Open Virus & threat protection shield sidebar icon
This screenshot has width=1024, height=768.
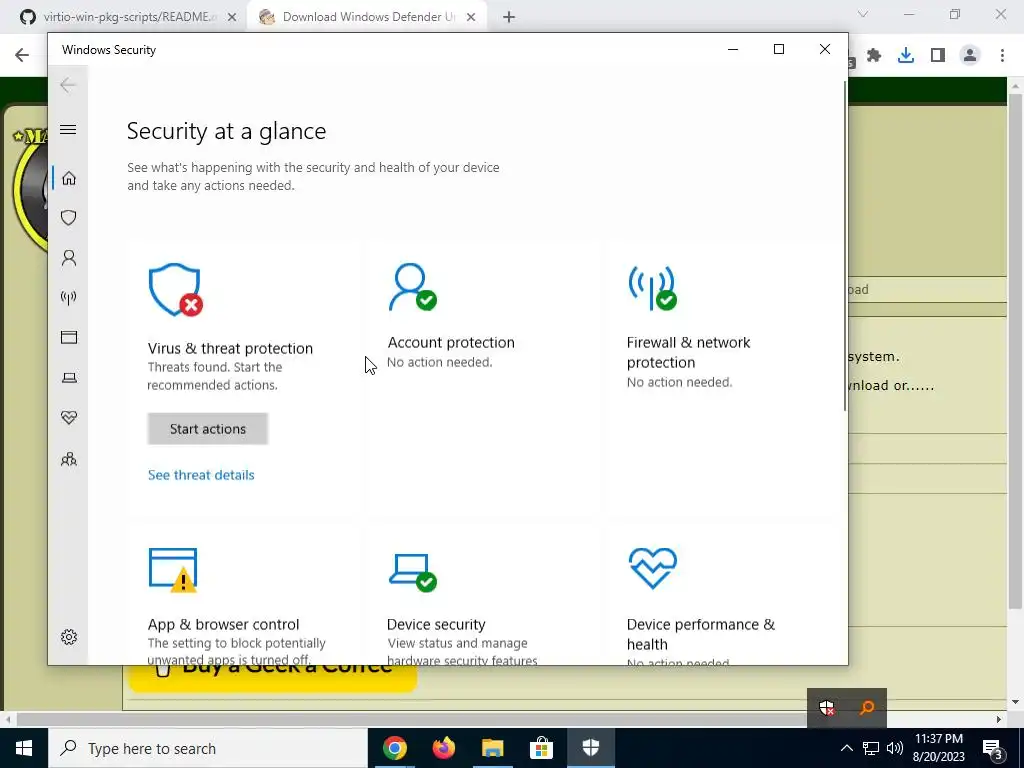[x=69, y=217]
